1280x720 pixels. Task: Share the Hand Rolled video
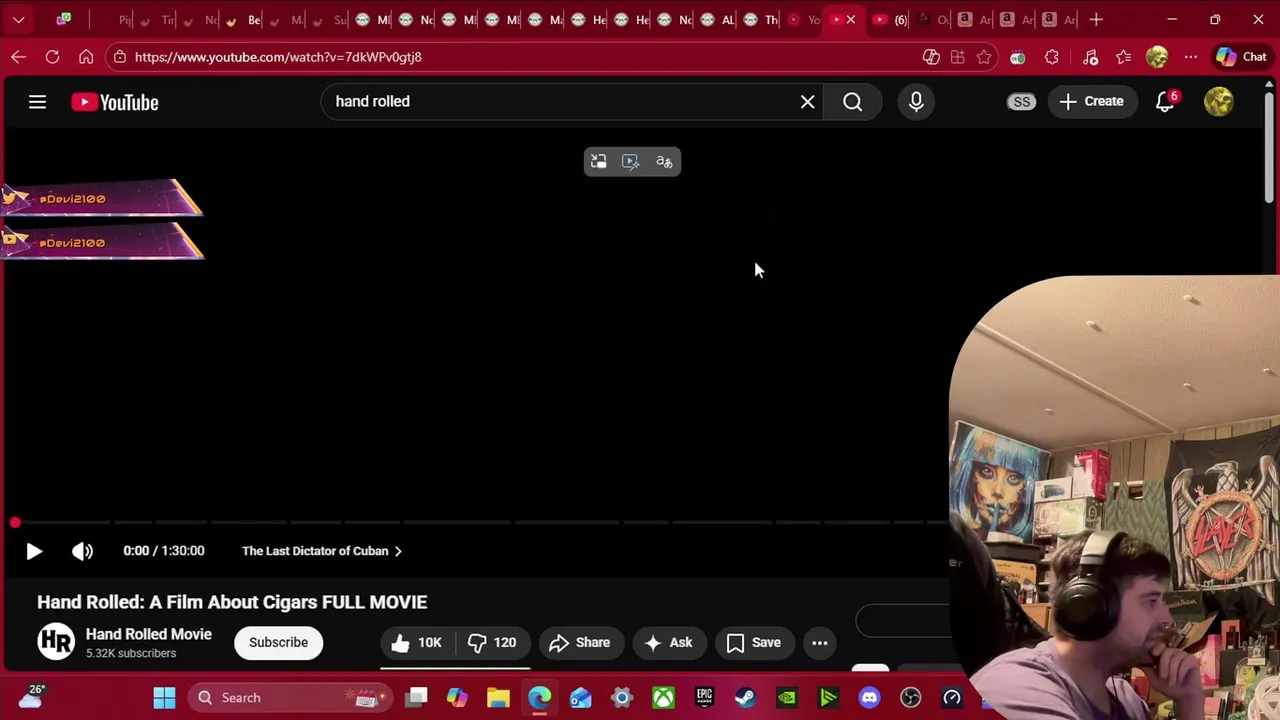click(x=580, y=643)
